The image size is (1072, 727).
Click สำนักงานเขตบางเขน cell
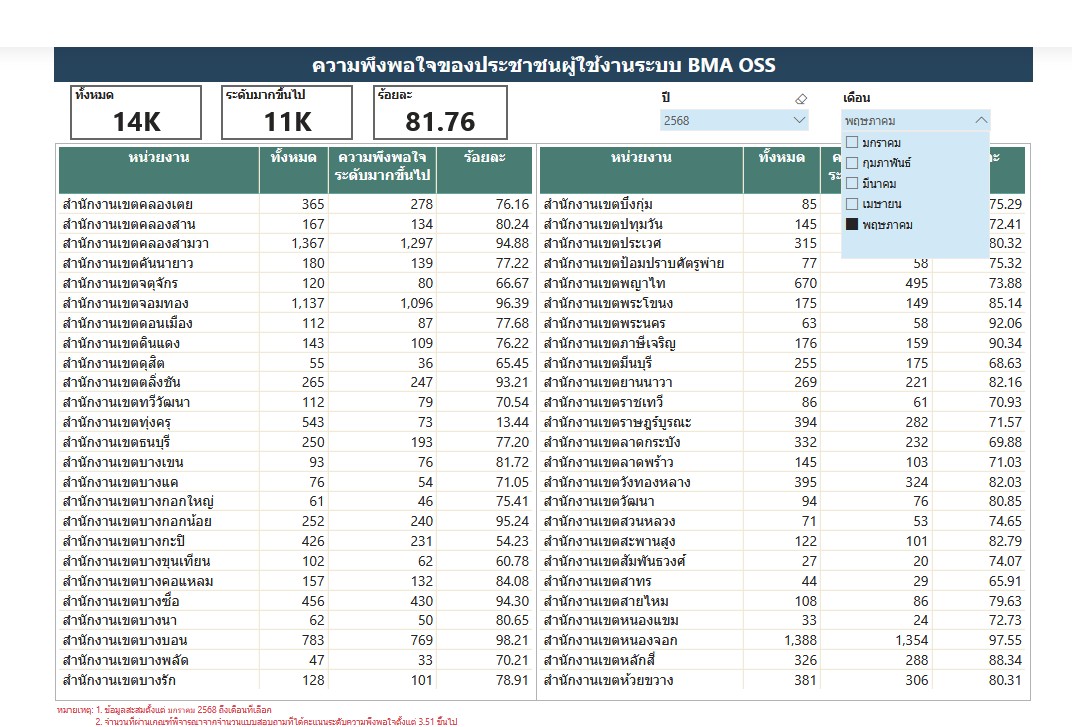pyautogui.click(x=123, y=462)
